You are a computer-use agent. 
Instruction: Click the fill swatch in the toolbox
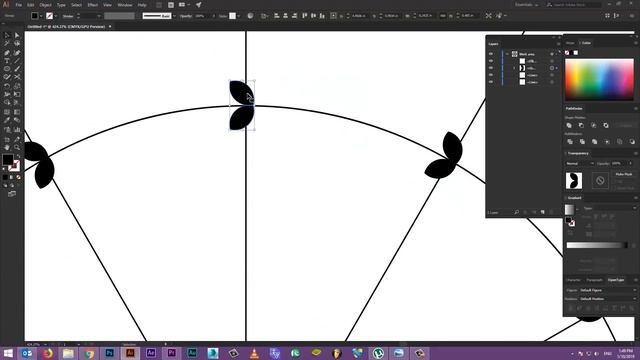(8, 160)
